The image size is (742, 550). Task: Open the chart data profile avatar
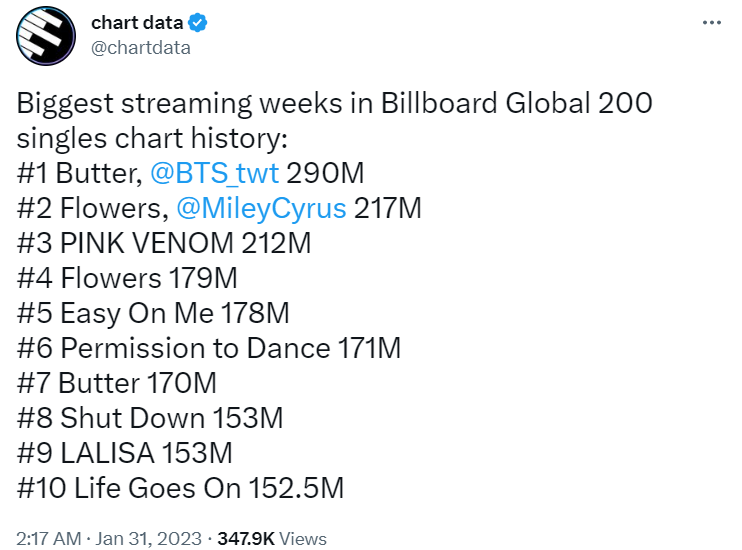pyautogui.click(x=46, y=35)
